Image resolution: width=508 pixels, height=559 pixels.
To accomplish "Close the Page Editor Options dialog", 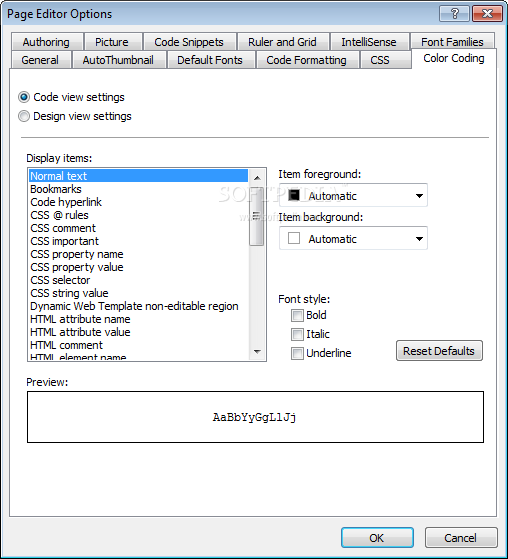I will click(487, 14).
